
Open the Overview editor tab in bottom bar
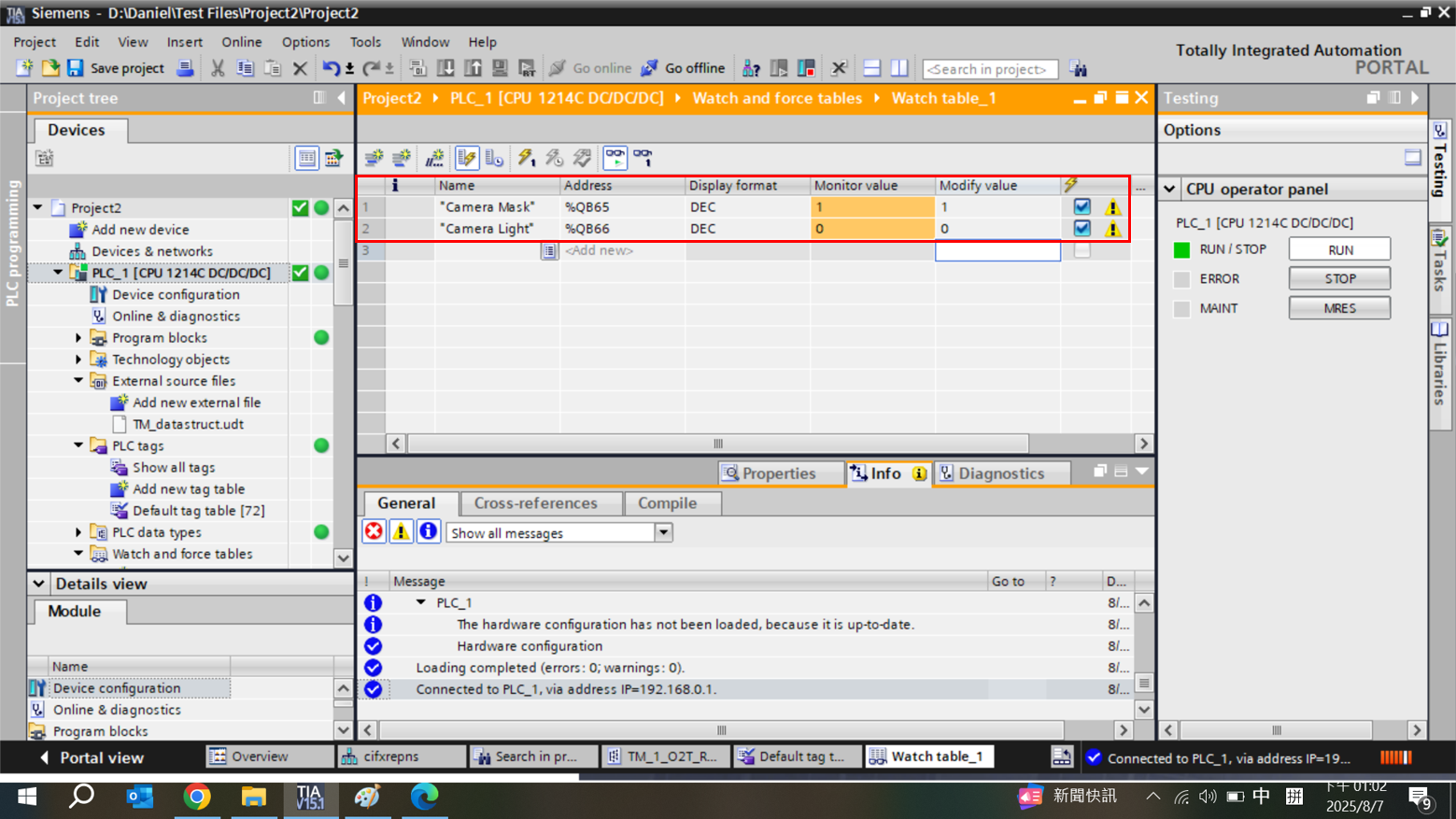(x=271, y=756)
